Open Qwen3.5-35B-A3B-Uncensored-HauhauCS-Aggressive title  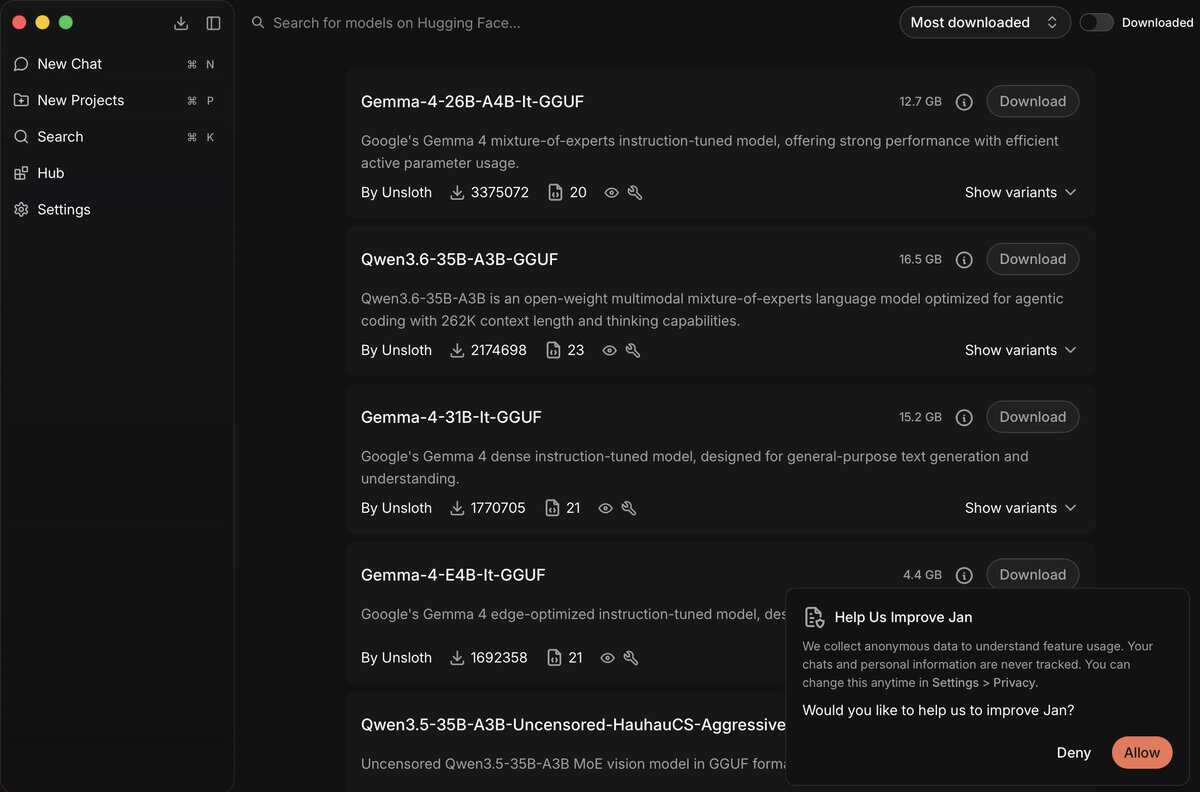click(573, 724)
